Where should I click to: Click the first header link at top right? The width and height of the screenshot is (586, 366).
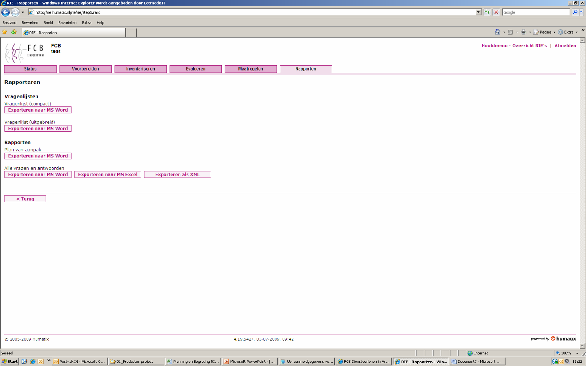(x=494, y=46)
